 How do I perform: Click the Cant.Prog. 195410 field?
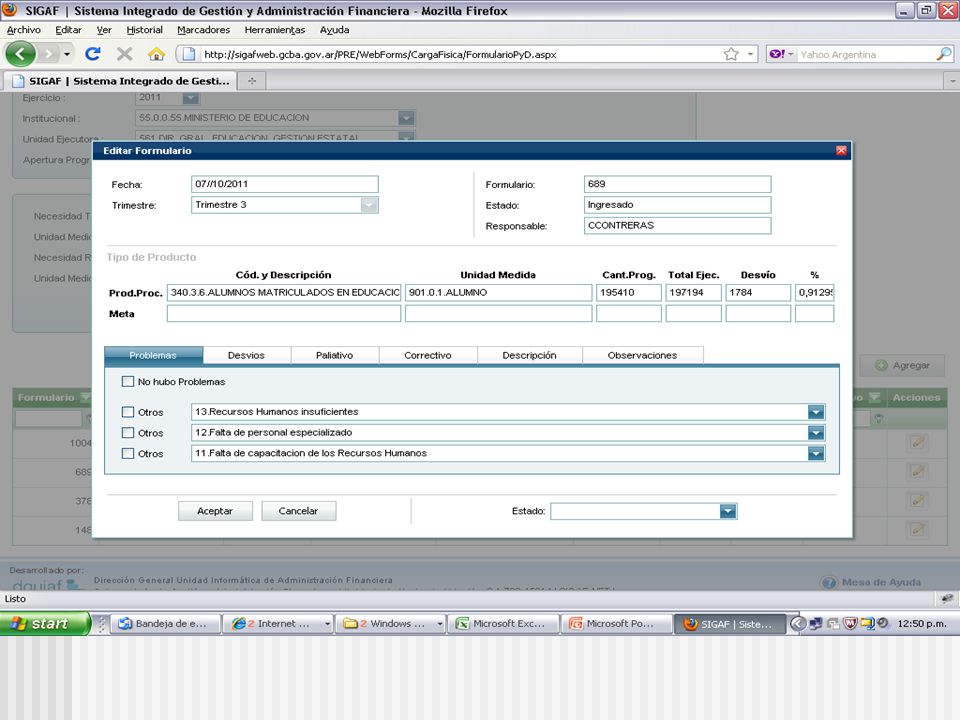click(629, 293)
